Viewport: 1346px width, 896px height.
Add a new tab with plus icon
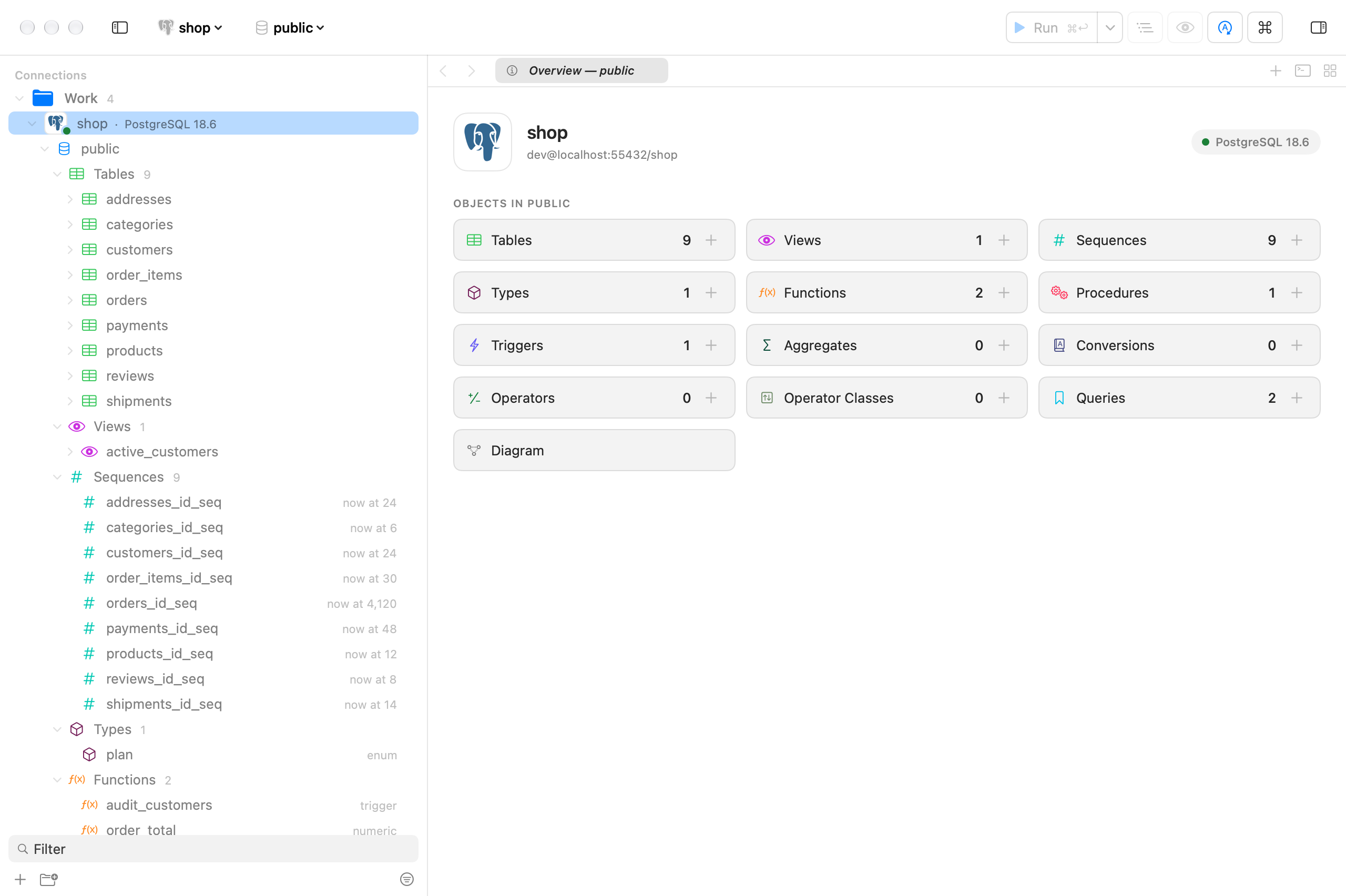tap(1275, 71)
